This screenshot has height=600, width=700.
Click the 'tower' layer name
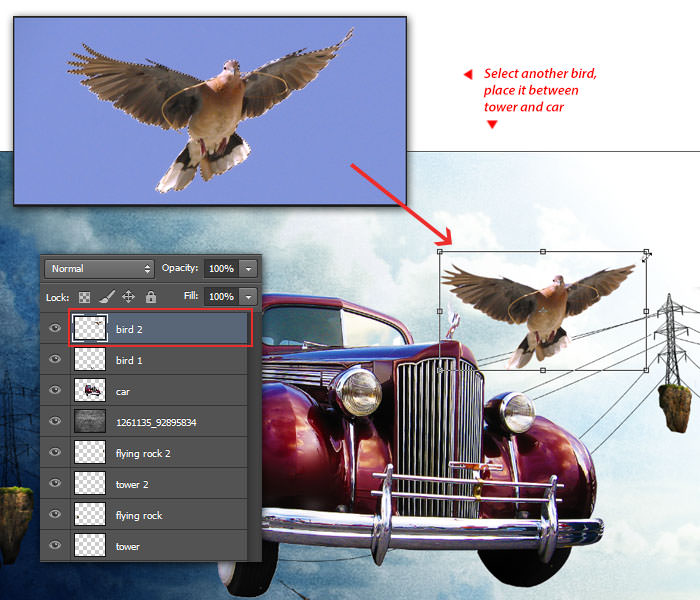[x=128, y=546]
